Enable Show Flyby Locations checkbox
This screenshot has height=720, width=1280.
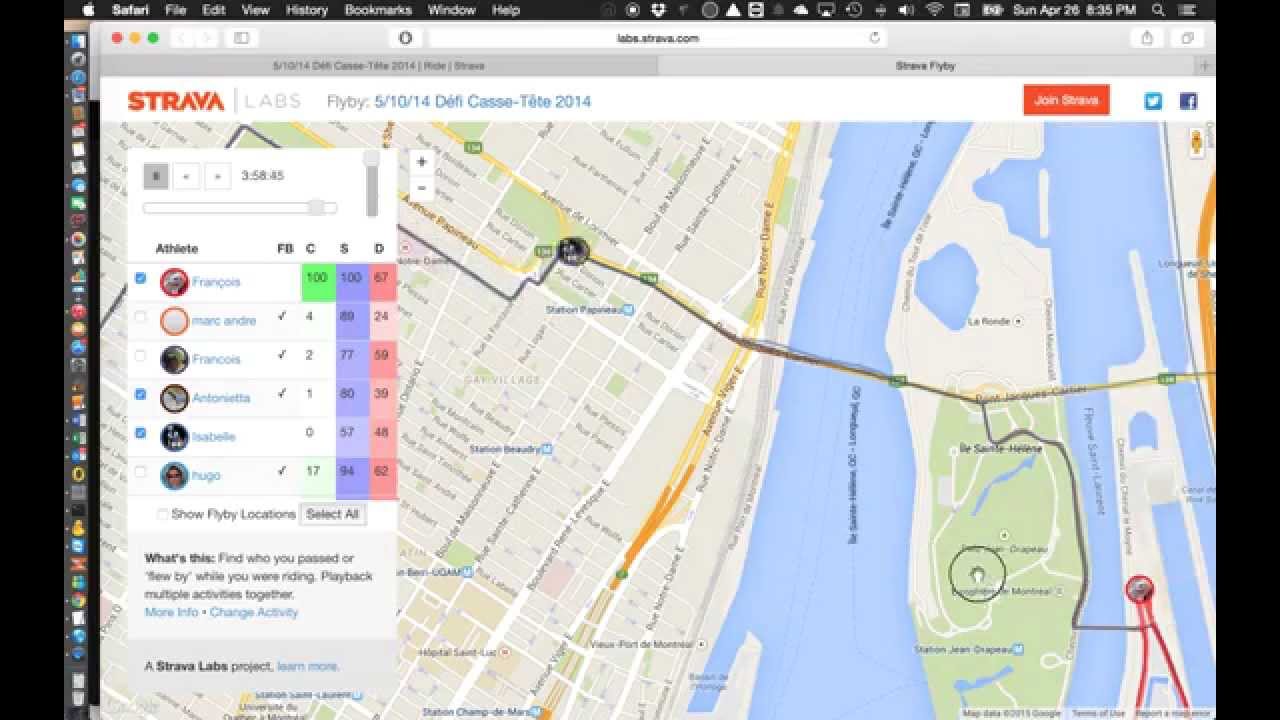point(162,515)
